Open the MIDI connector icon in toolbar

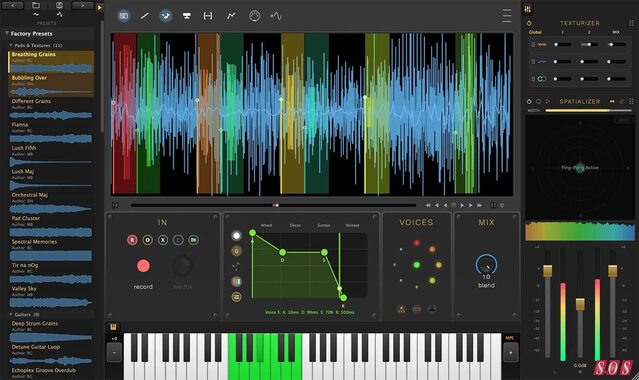coord(254,16)
